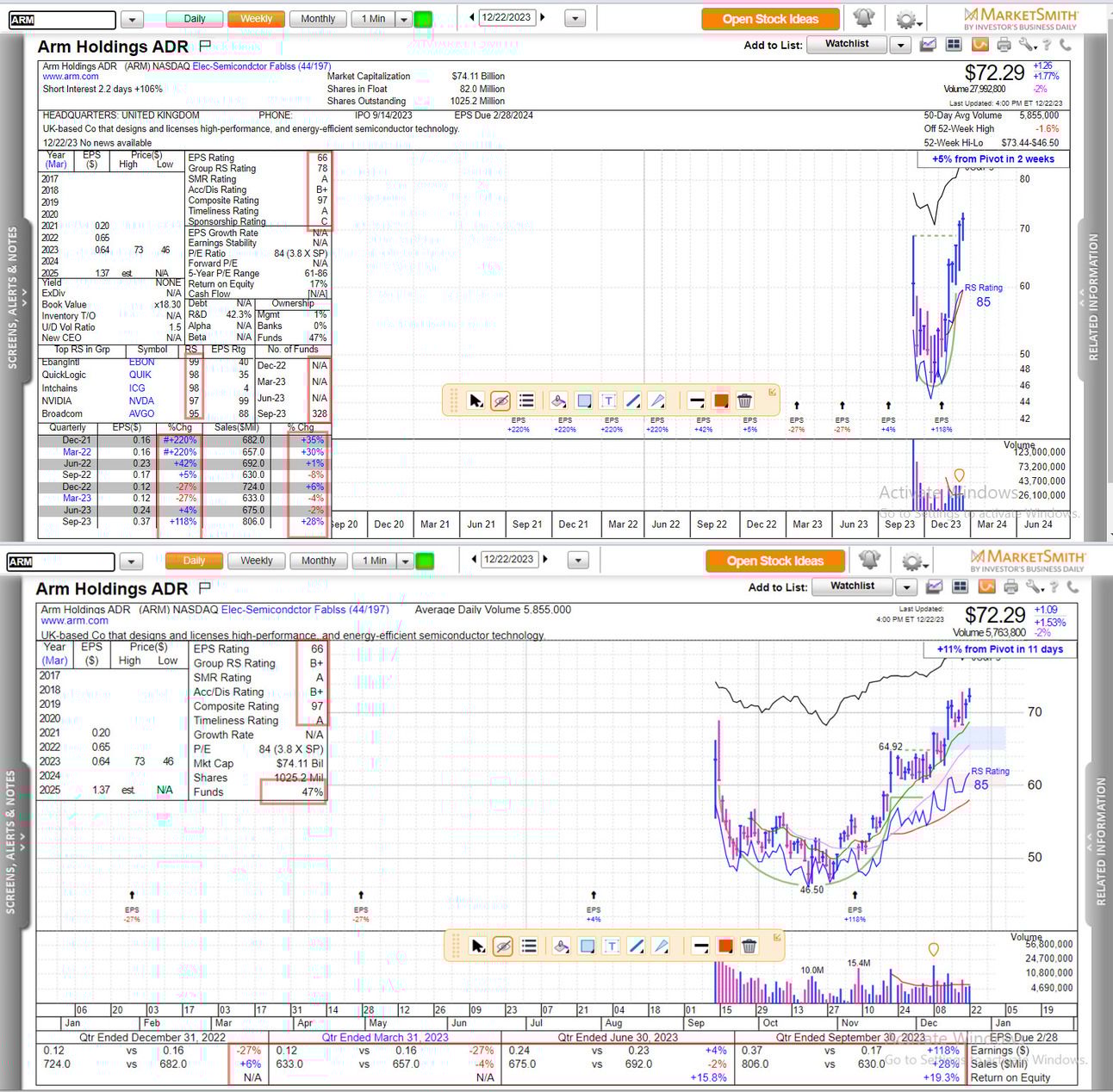
Task: Open symbol history dropdown in weekly window
Action: click(x=132, y=19)
